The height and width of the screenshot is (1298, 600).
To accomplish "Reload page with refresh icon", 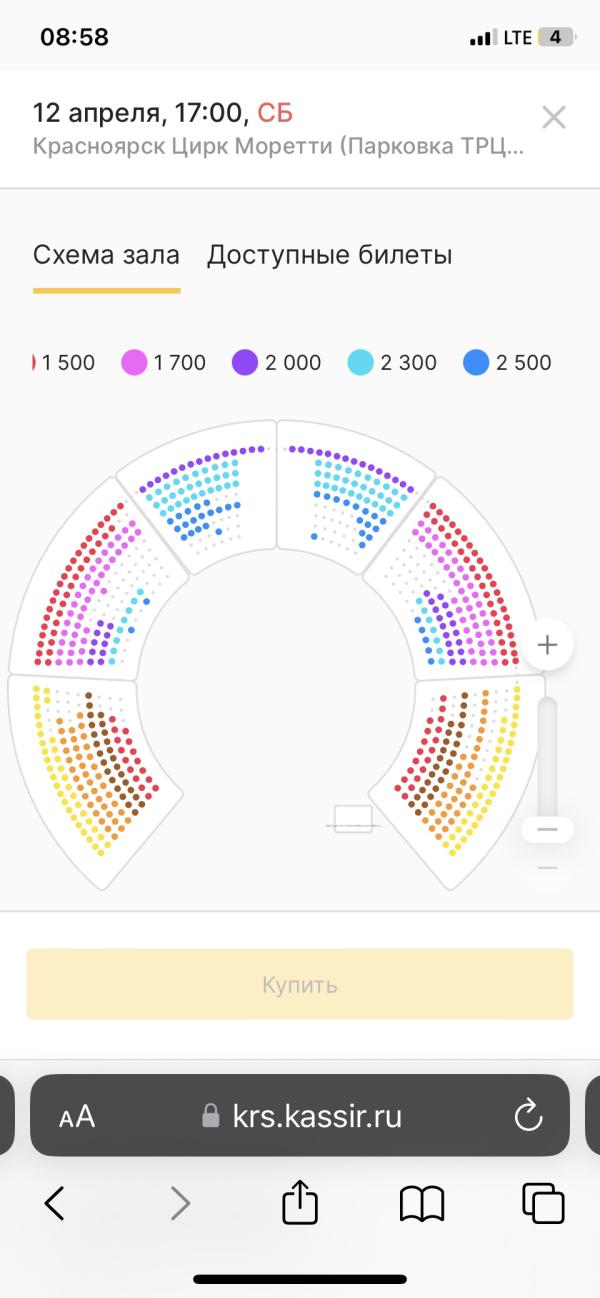I will (527, 1116).
